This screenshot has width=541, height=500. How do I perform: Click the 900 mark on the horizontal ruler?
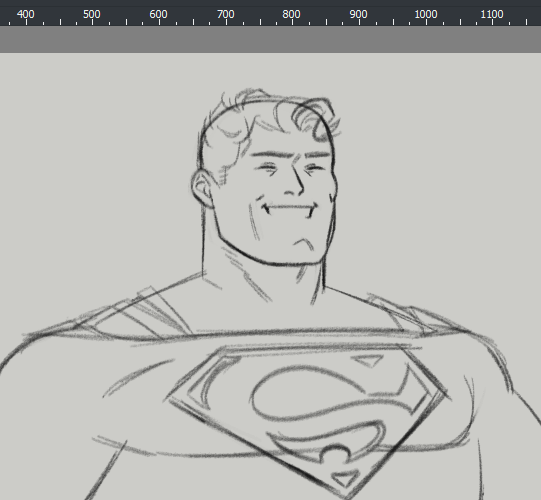[x=358, y=14]
